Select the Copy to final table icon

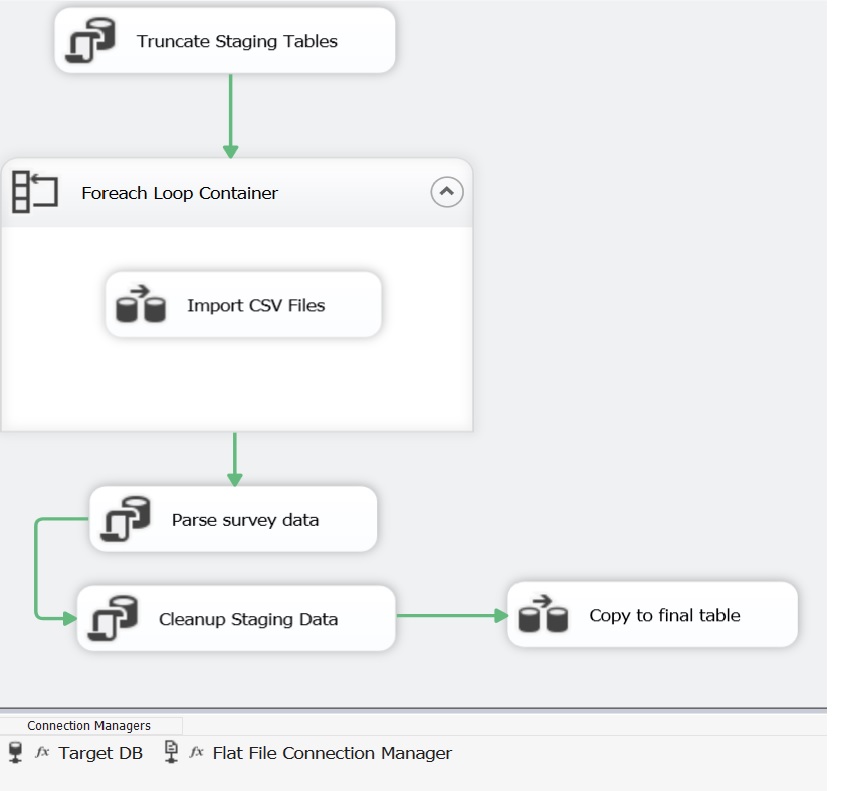point(543,615)
